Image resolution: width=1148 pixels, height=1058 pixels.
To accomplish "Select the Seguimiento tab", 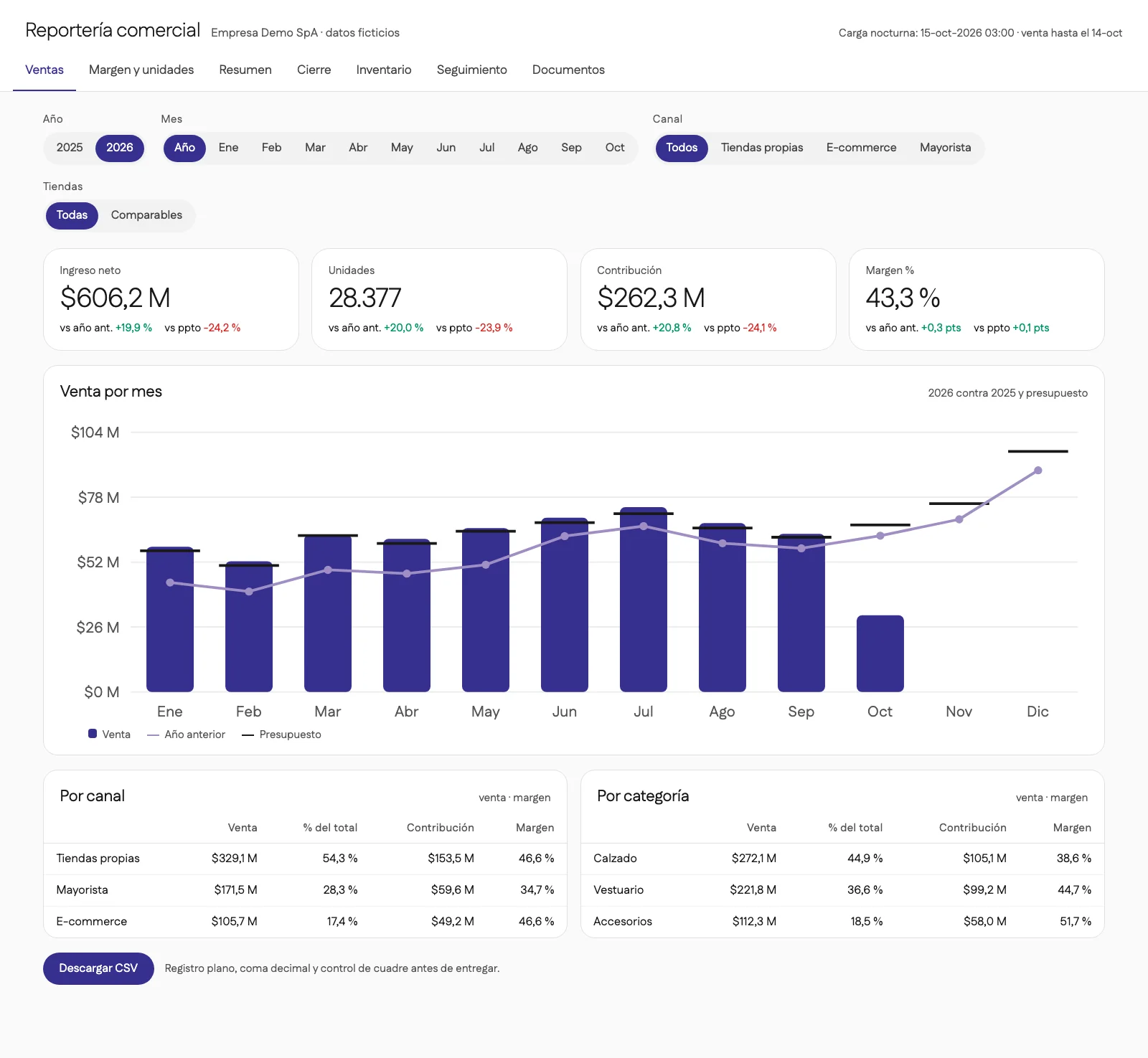I will [x=472, y=70].
